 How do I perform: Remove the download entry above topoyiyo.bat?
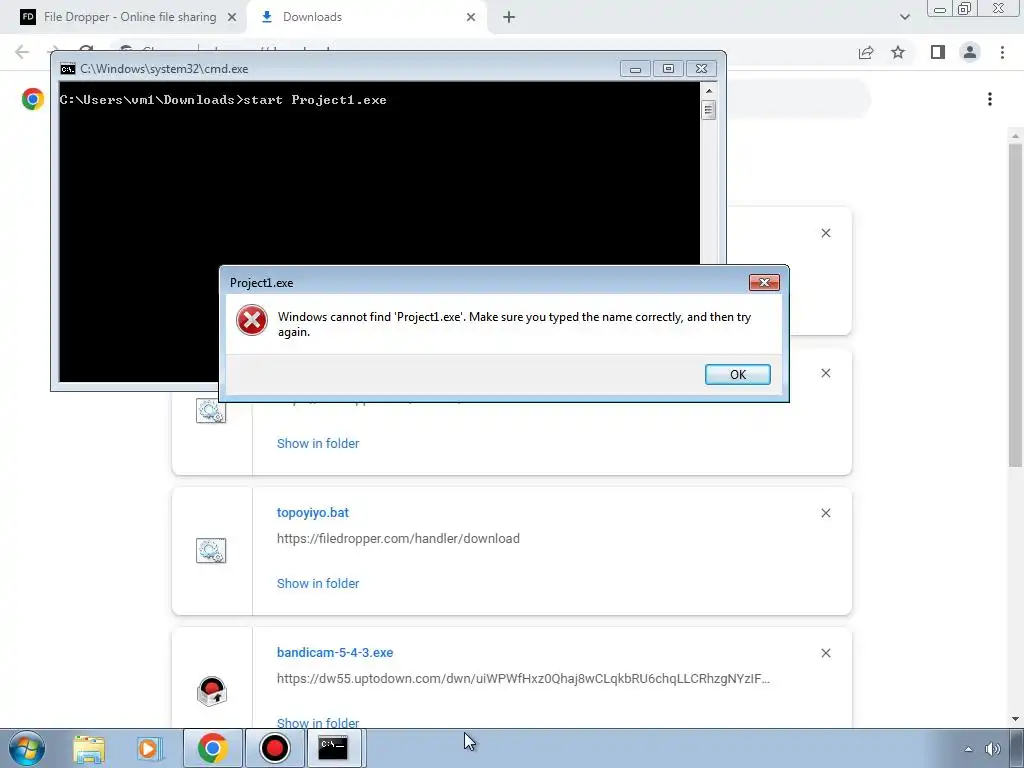[825, 374]
